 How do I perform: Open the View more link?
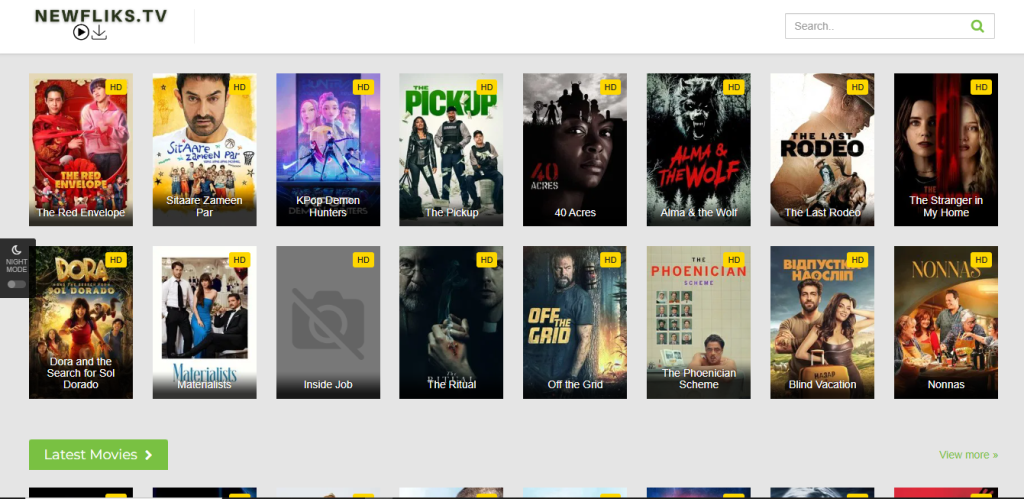click(968, 455)
